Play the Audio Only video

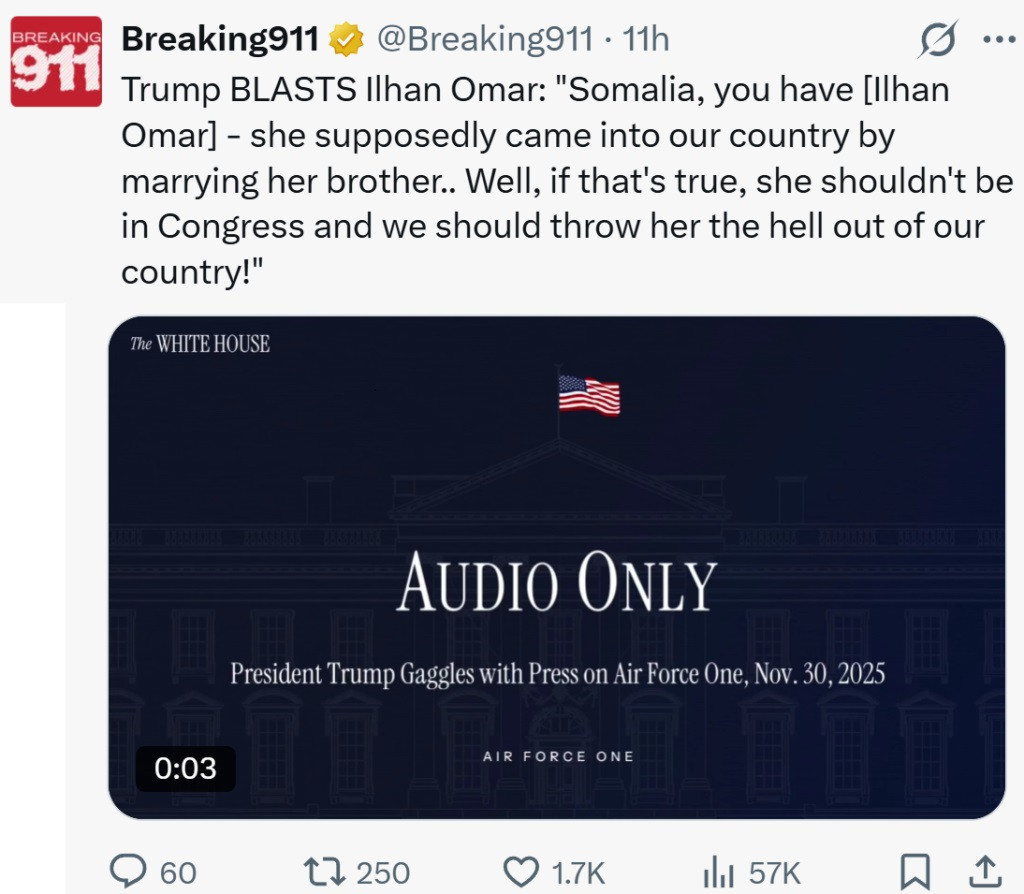[x=556, y=567]
